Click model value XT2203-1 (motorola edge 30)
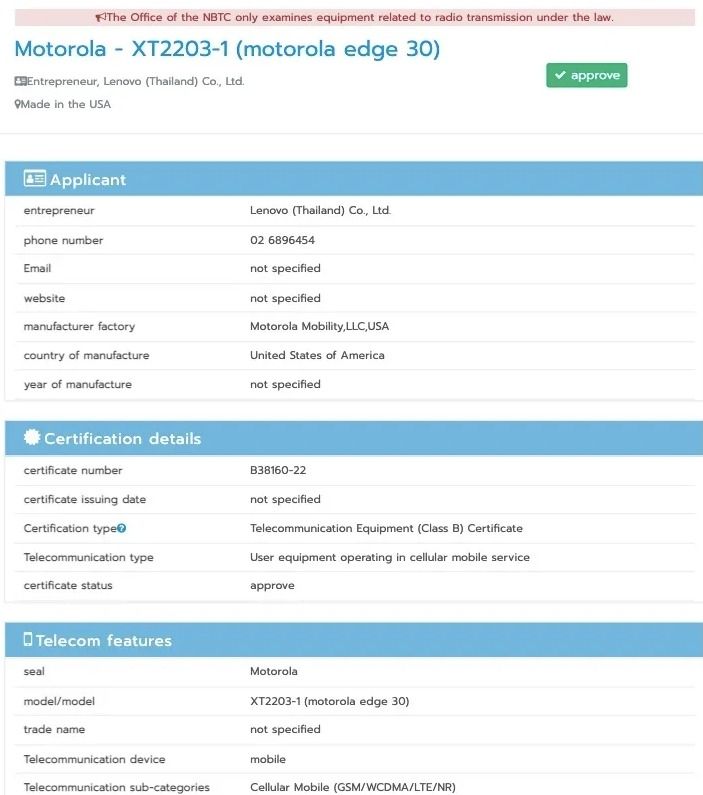 tap(329, 701)
